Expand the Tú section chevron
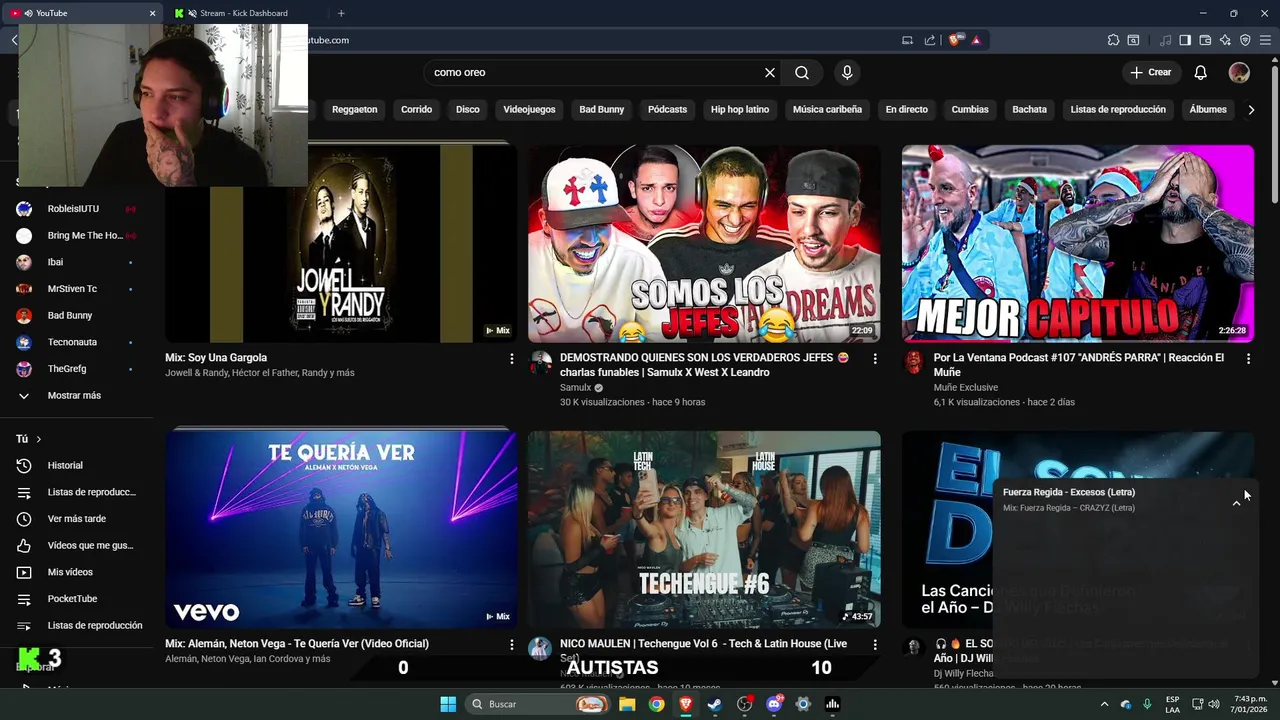 point(39,439)
